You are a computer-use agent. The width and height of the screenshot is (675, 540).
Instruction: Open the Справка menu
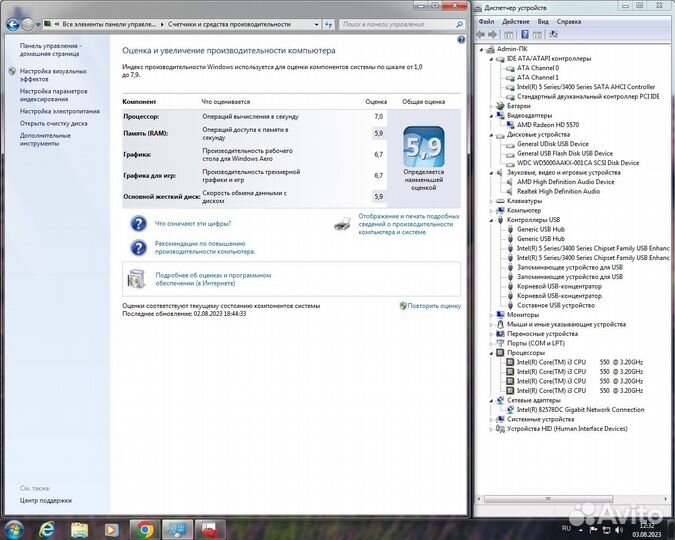tap(569, 22)
